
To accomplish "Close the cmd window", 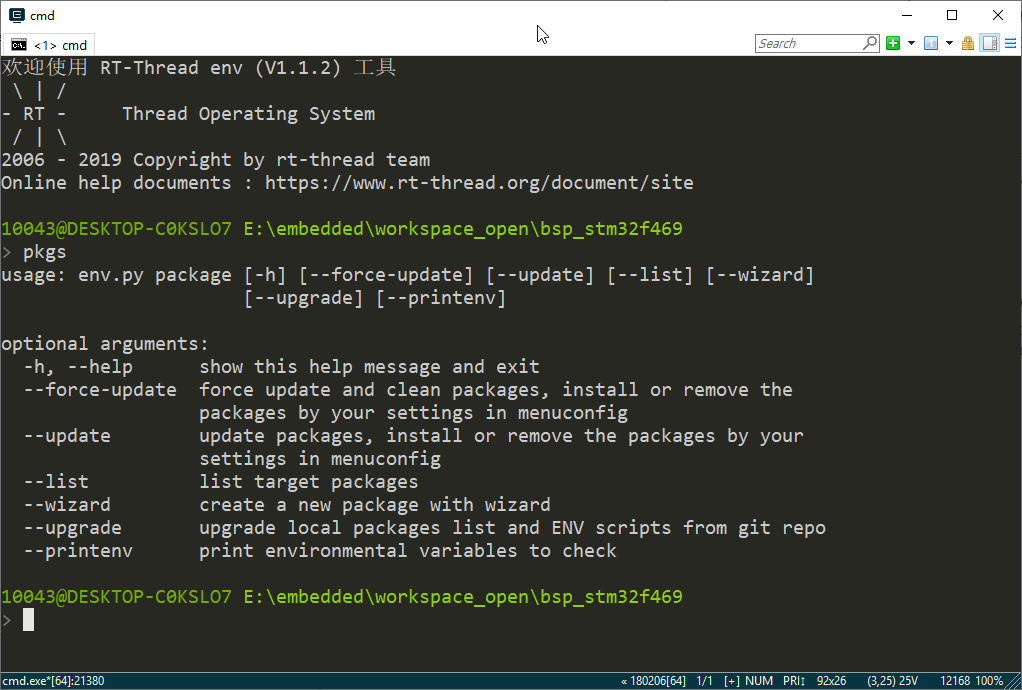I will point(998,15).
